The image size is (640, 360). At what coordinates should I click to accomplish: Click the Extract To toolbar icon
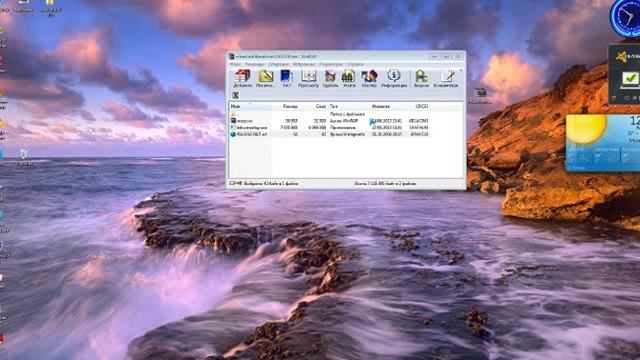pyautogui.click(x=265, y=78)
